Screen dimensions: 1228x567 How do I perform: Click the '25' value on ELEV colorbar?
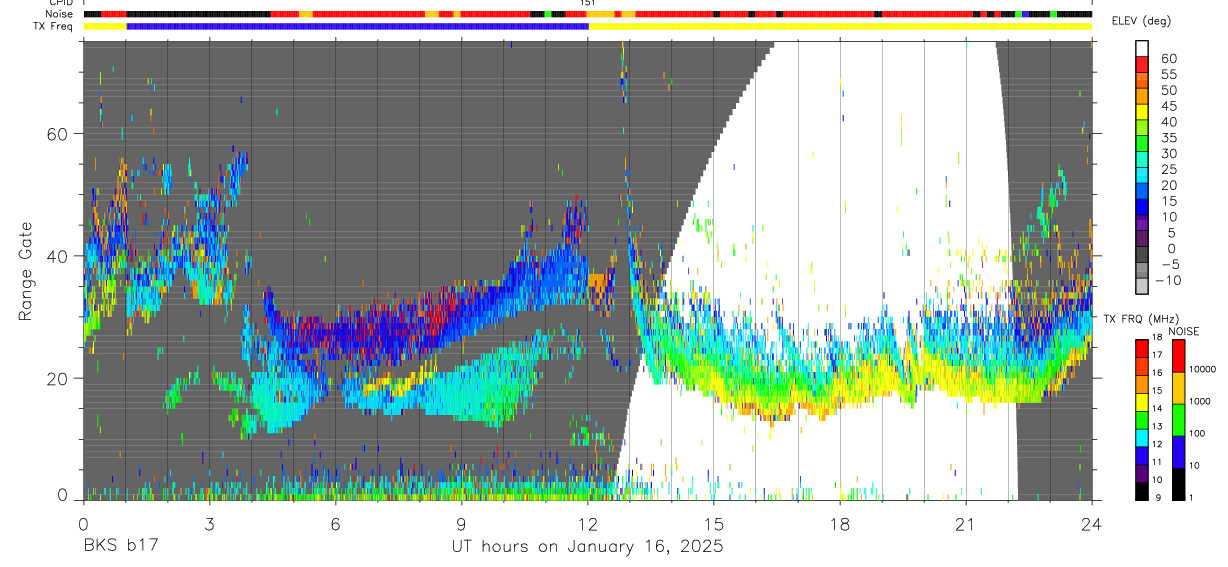1168,169
